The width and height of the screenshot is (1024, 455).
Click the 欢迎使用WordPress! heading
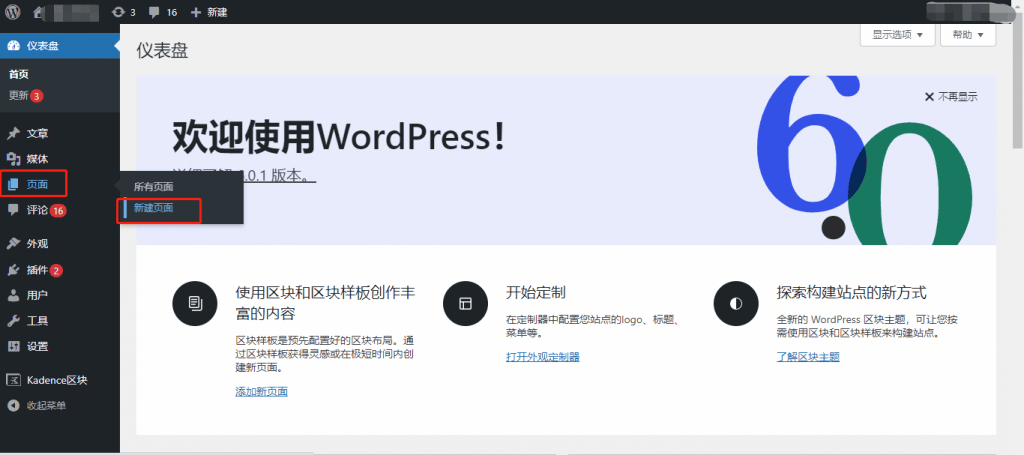[339, 138]
